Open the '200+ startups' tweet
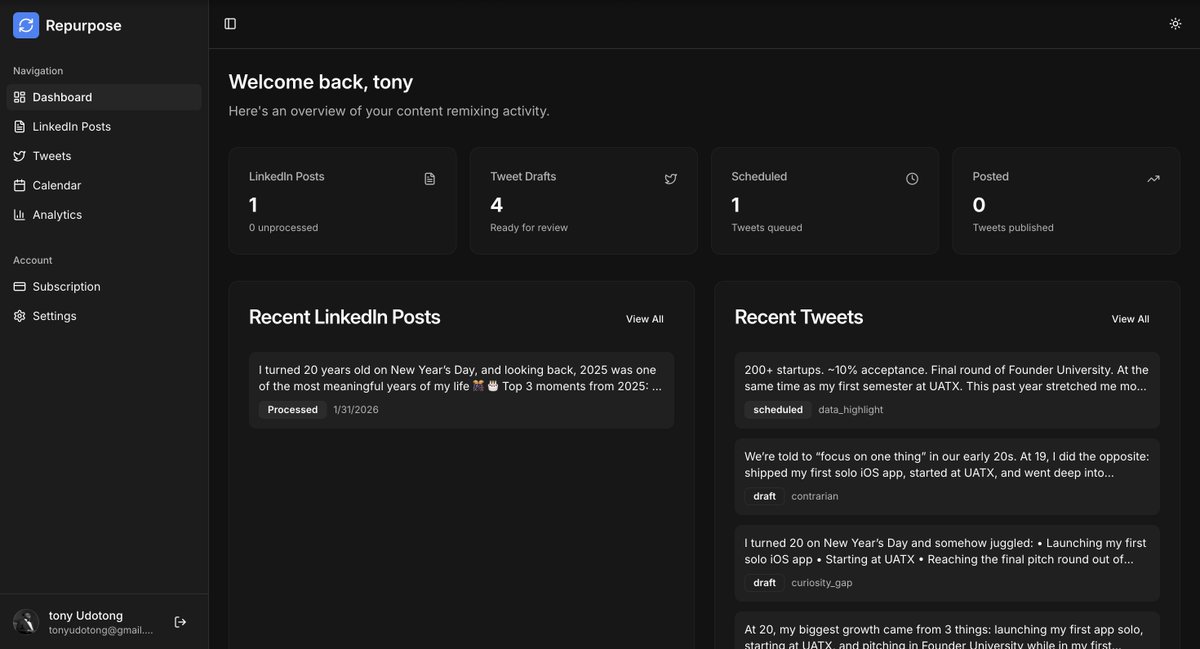Viewport: 1200px width, 649px height. 947,390
